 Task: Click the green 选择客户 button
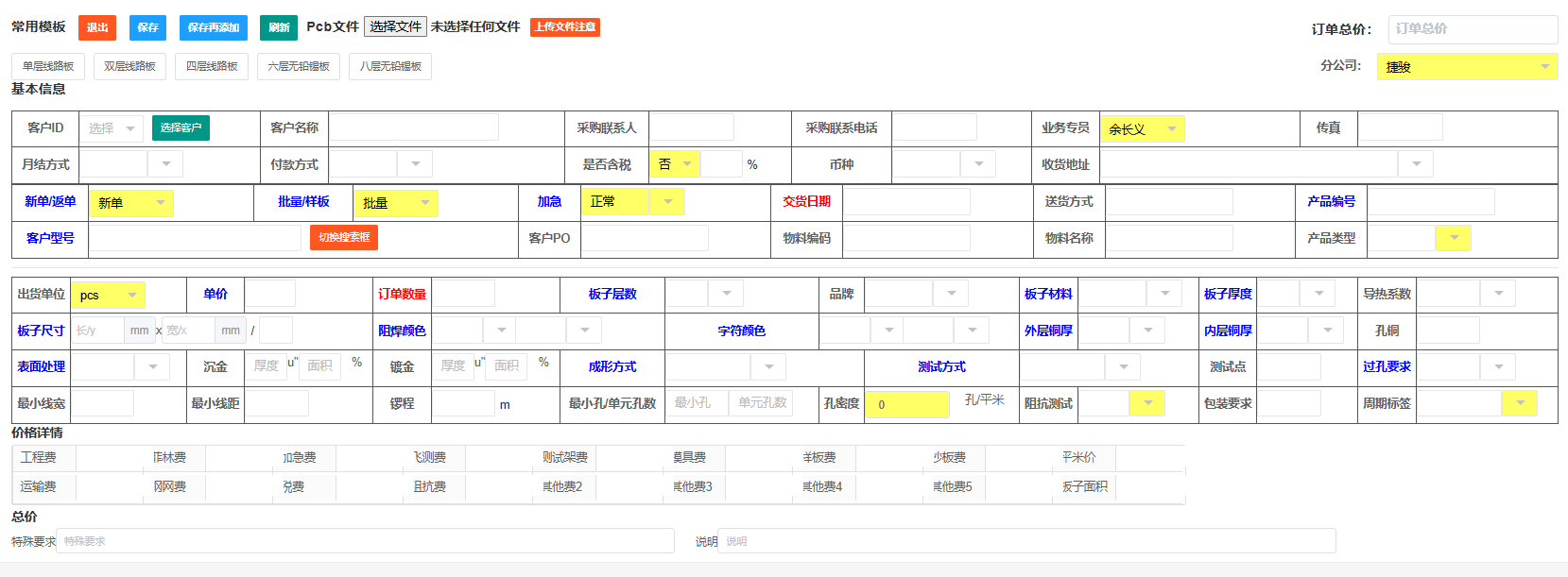[181, 127]
